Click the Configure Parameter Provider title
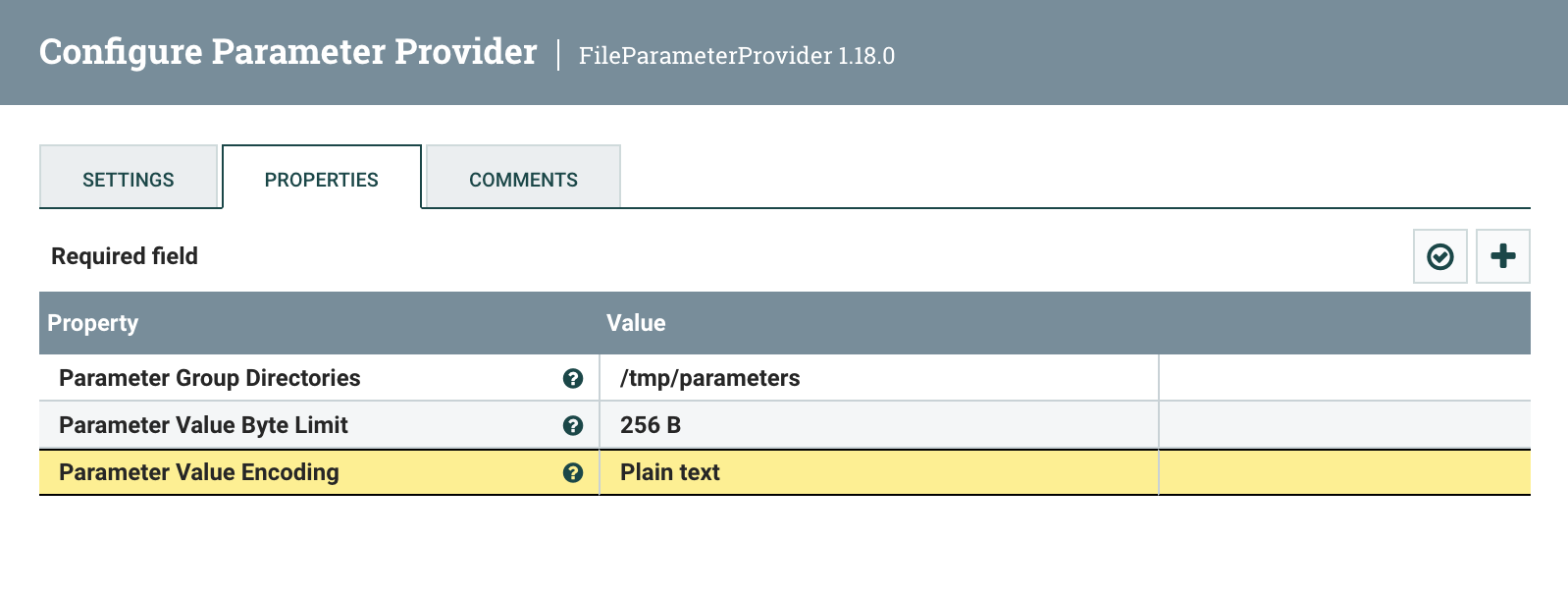The width and height of the screenshot is (1568, 595). coord(288,52)
